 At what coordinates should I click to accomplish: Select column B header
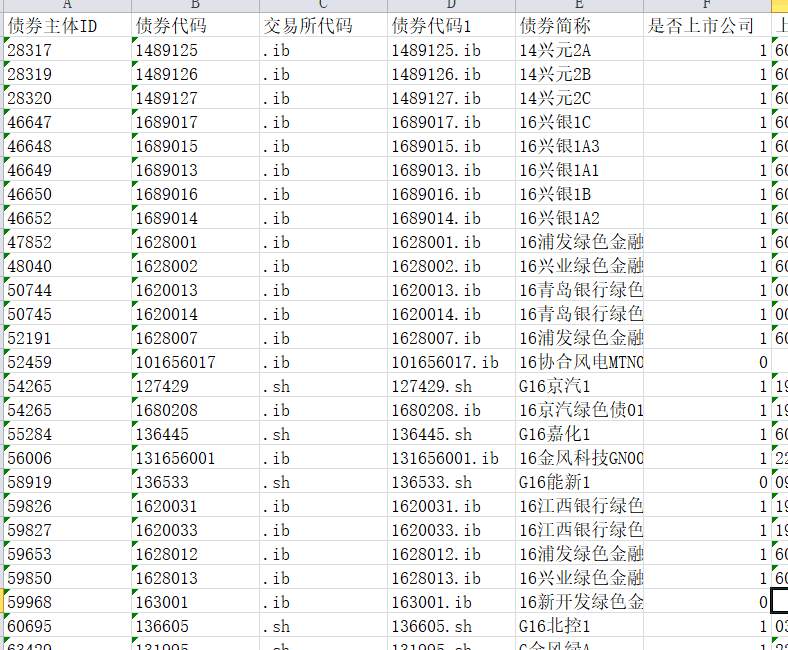[195, 5]
